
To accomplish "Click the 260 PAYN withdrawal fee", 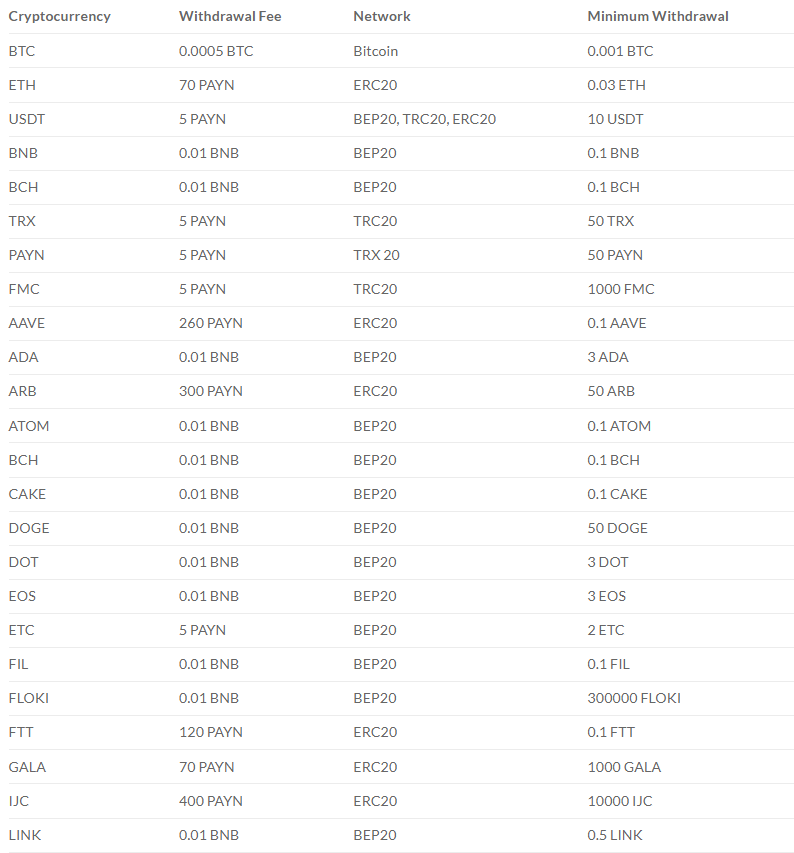I will [211, 323].
